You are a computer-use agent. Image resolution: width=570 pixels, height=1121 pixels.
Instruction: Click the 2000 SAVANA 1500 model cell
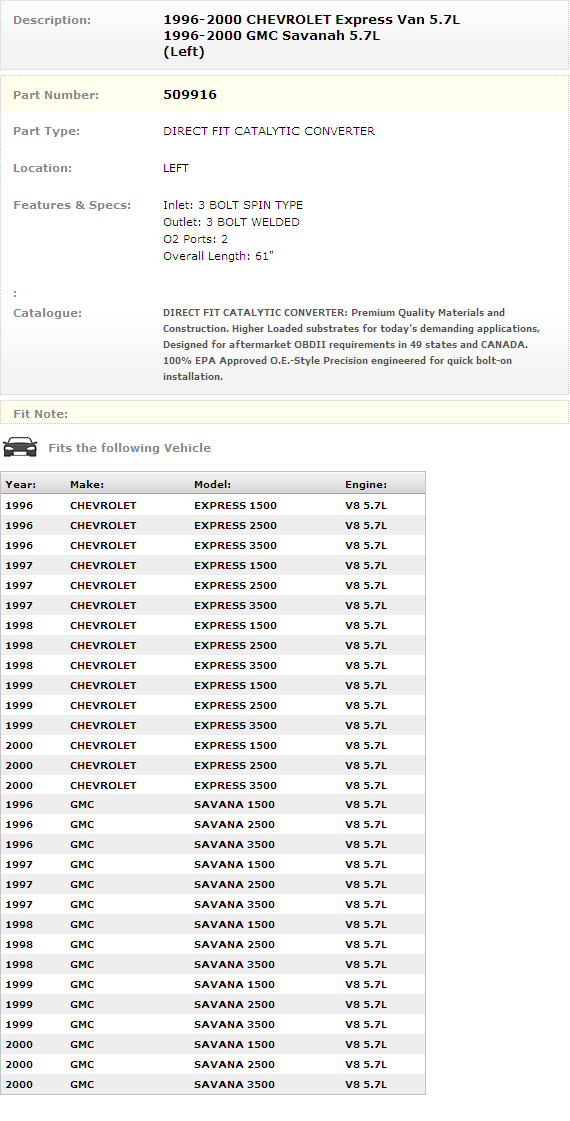click(235, 1045)
